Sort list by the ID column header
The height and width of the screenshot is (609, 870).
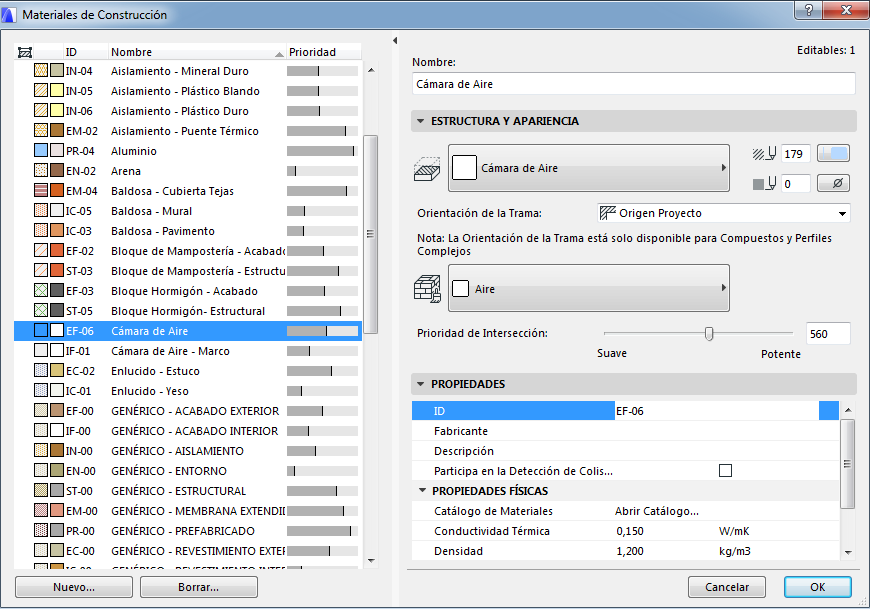tap(85, 52)
